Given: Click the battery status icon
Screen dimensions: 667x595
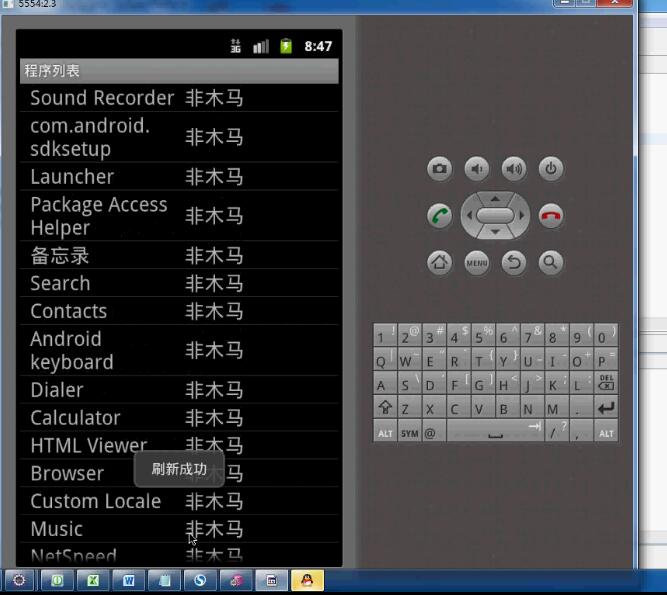Looking at the screenshot, I should click(x=286, y=46).
